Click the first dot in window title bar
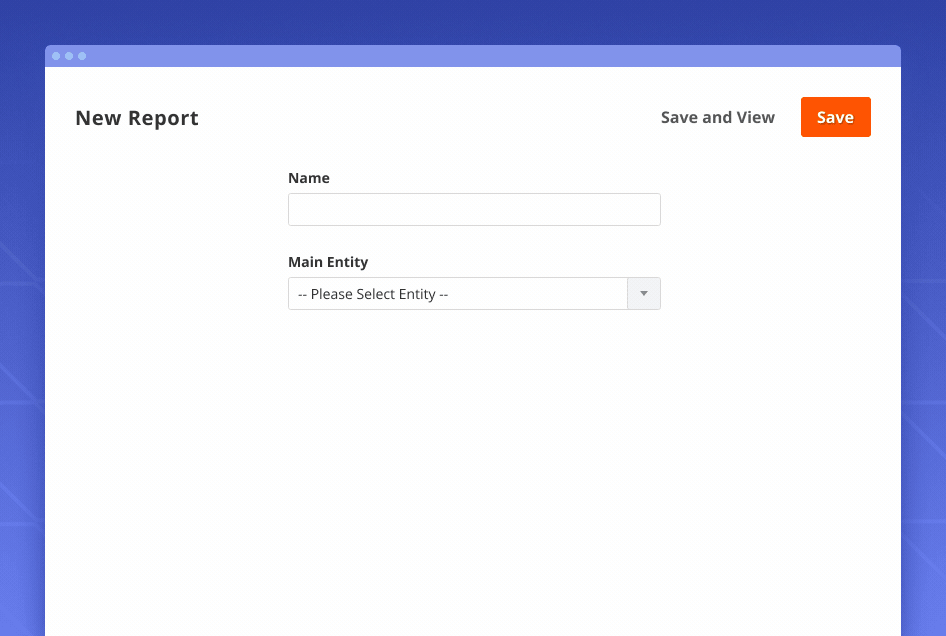 pyautogui.click(x=56, y=56)
